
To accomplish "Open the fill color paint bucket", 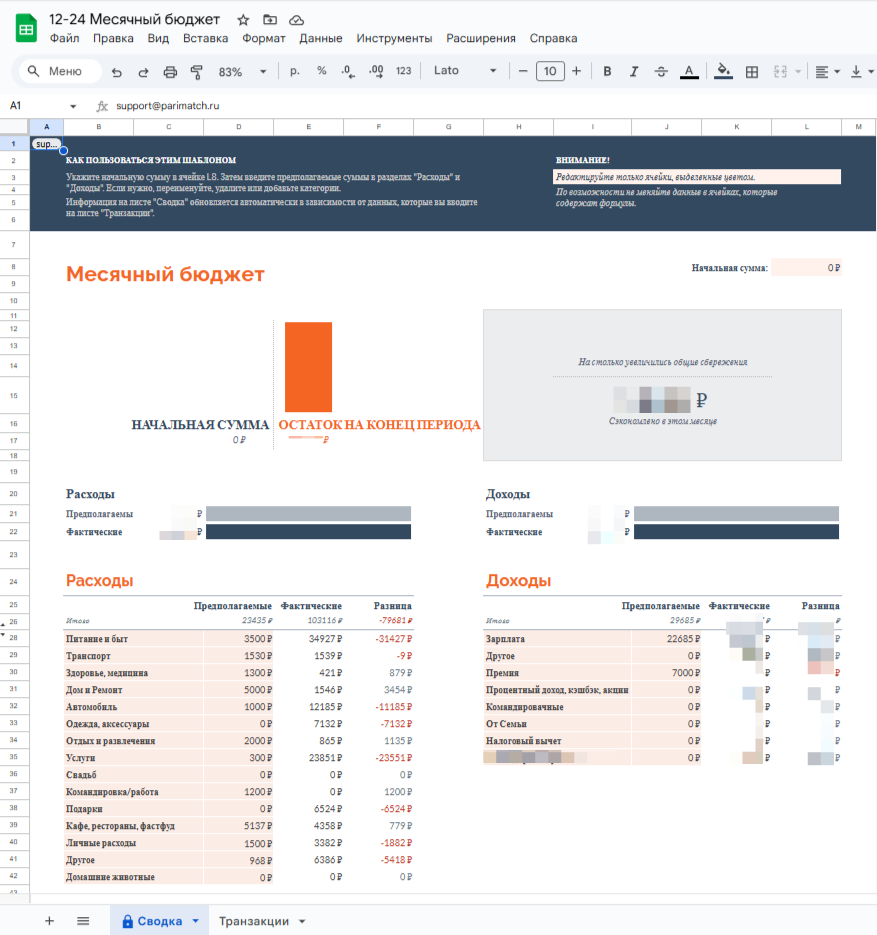I will (723, 72).
